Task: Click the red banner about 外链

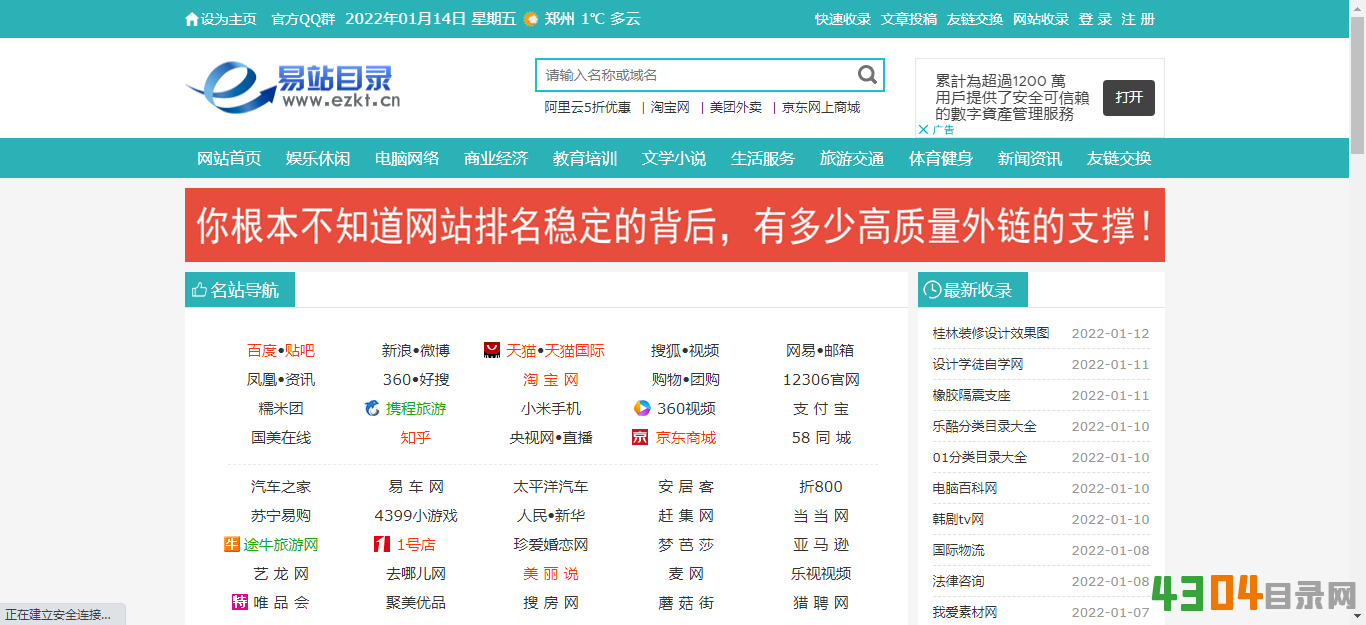Action: pos(675,225)
